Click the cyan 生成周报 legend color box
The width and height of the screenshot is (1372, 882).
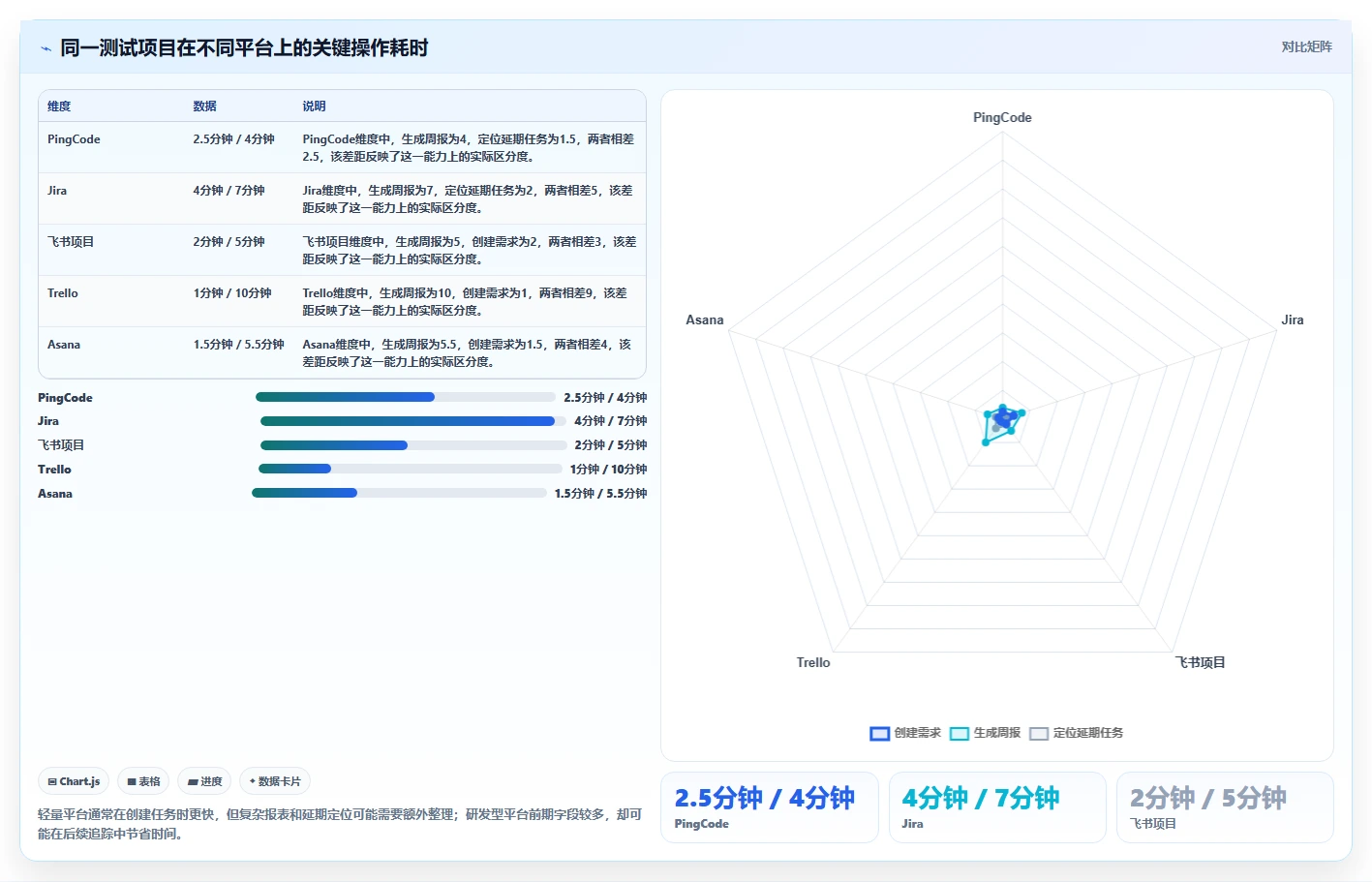click(x=959, y=733)
